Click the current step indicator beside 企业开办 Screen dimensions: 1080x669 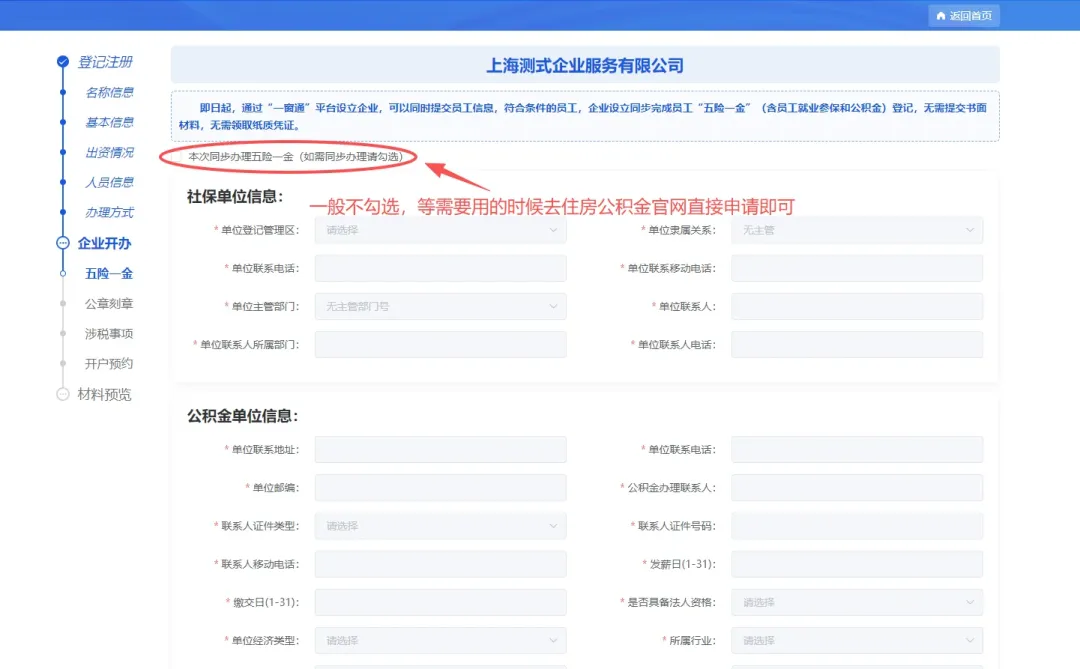[62, 243]
